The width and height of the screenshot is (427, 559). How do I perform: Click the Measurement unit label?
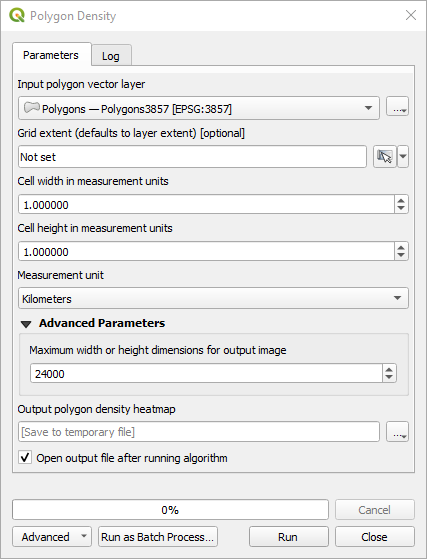61,275
